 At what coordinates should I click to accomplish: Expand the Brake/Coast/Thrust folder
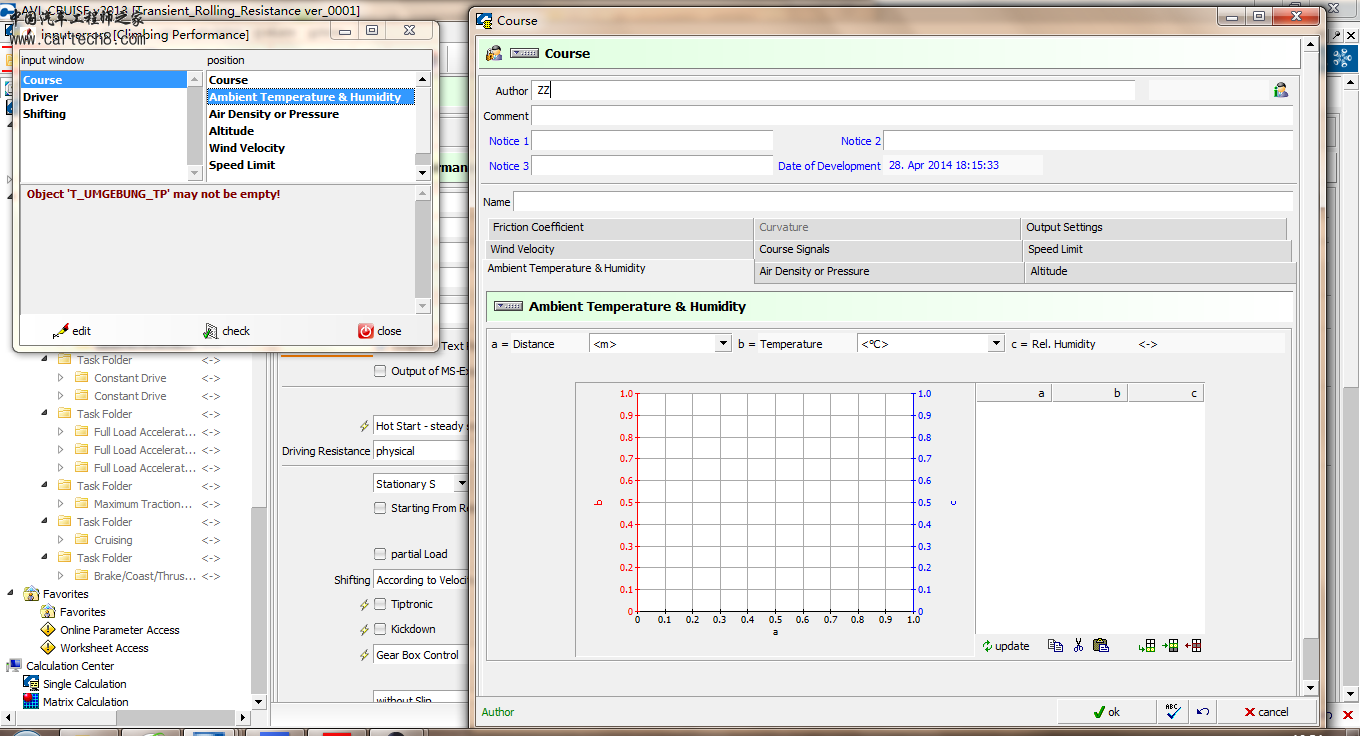(61, 576)
